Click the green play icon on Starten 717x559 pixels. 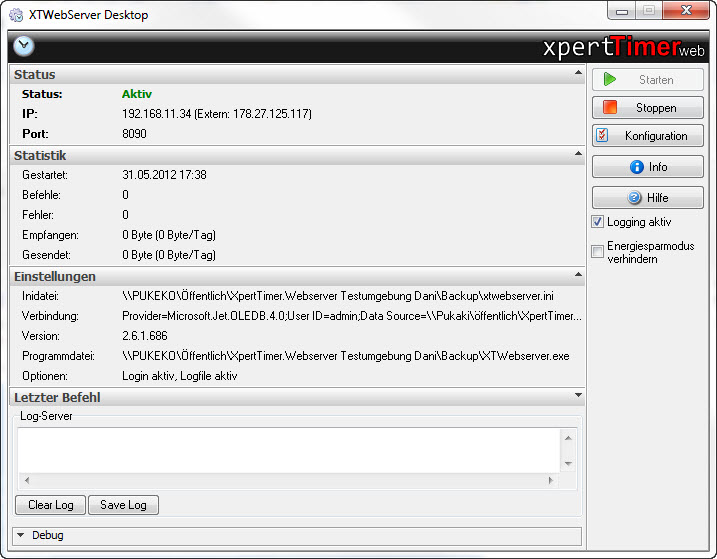point(610,79)
